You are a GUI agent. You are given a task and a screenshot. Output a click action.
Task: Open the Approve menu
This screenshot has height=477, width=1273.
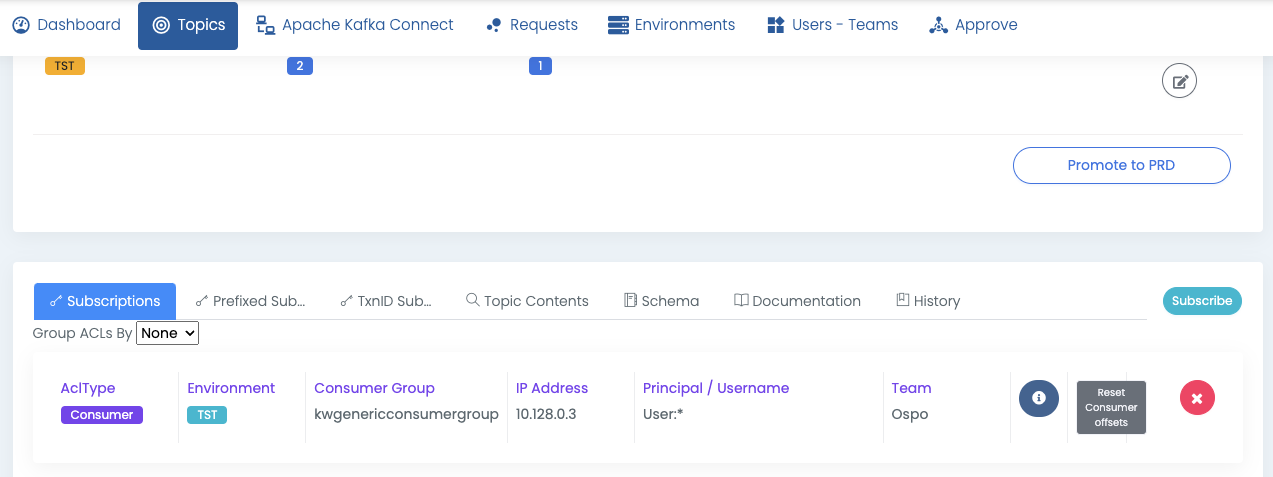[x=973, y=25]
